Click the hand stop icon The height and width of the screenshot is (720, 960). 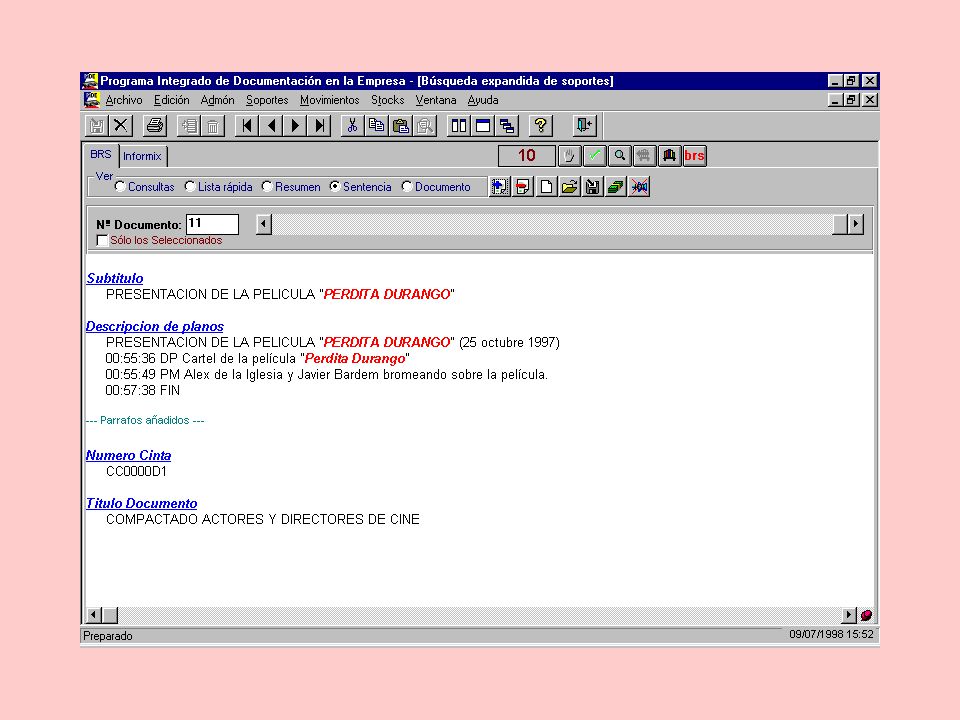pyautogui.click(x=569, y=156)
